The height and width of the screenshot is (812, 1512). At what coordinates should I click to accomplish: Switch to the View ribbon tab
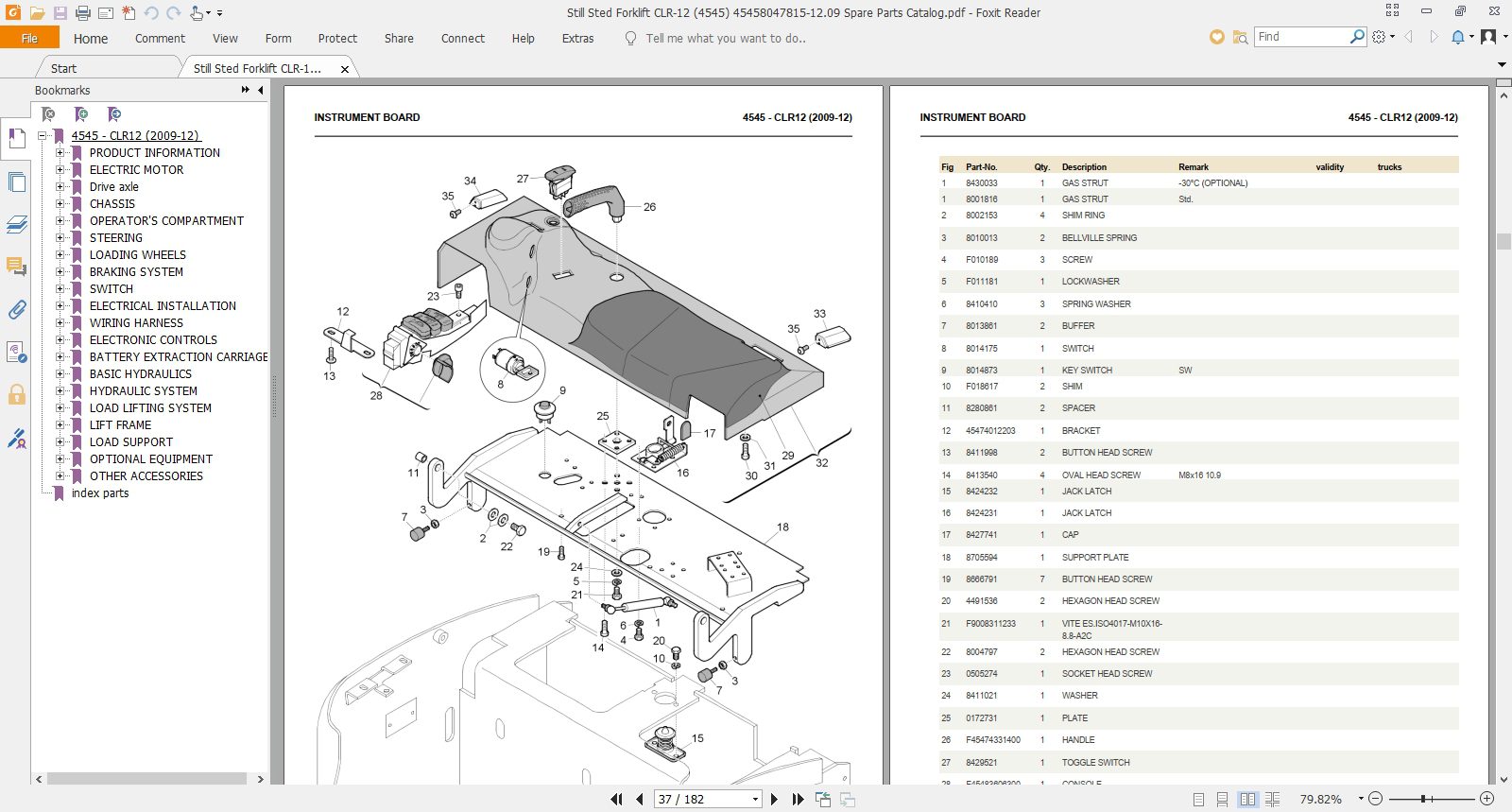pyautogui.click(x=225, y=38)
